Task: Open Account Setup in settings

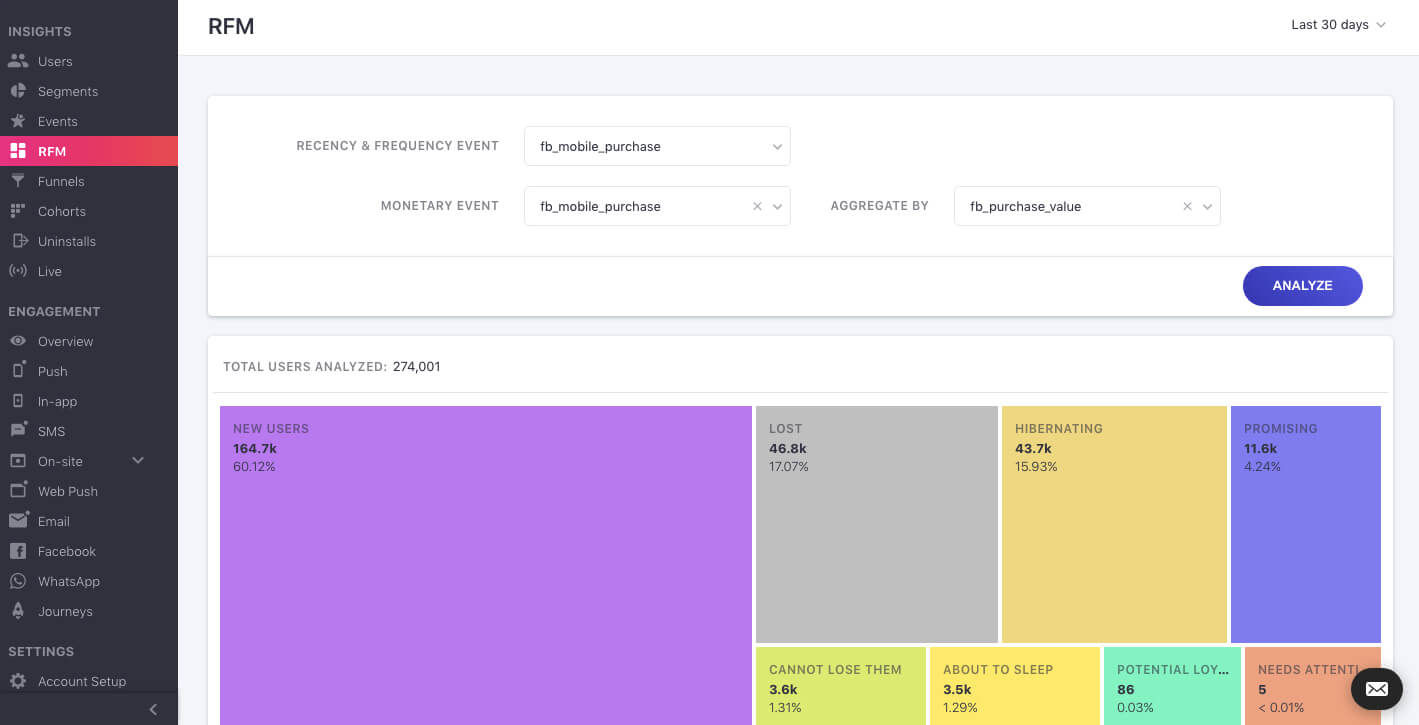Action: [x=81, y=681]
